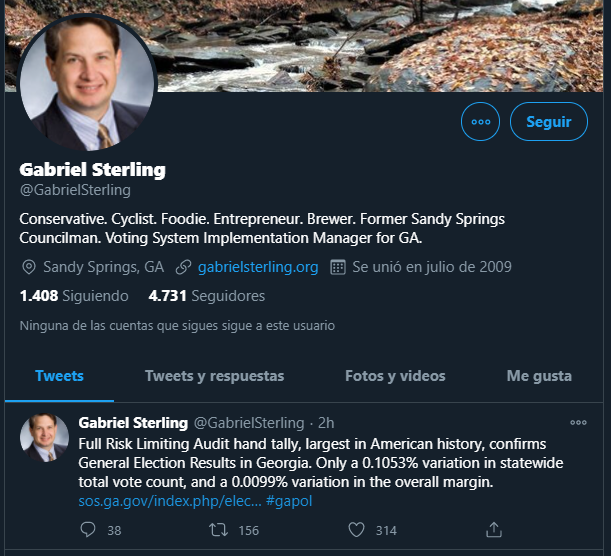611x556 pixels.
Task: Switch to Tweets y respuestas tab
Action: tap(214, 376)
